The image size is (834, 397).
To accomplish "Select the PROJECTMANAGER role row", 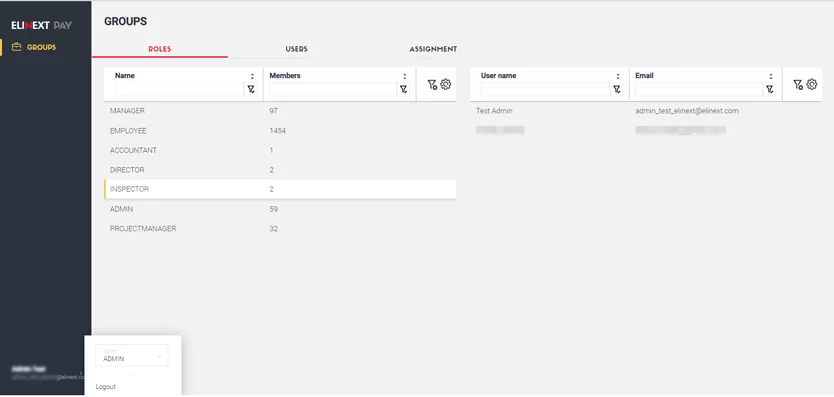I will 280,229.
